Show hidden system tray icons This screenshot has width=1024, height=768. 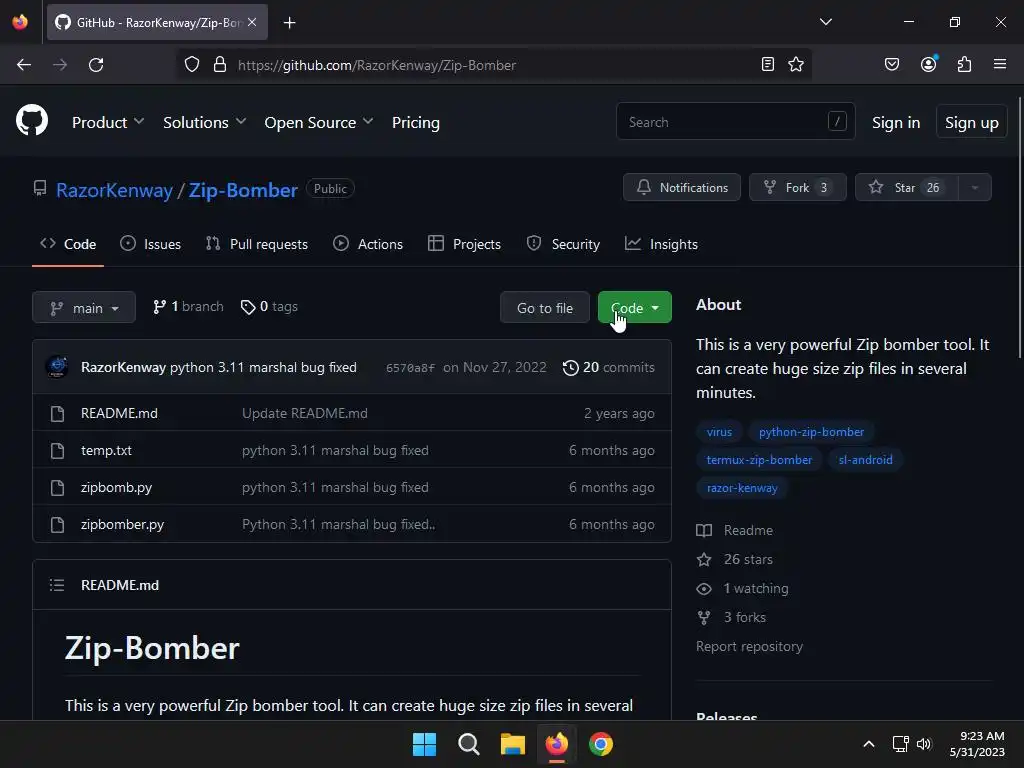pos(869,744)
